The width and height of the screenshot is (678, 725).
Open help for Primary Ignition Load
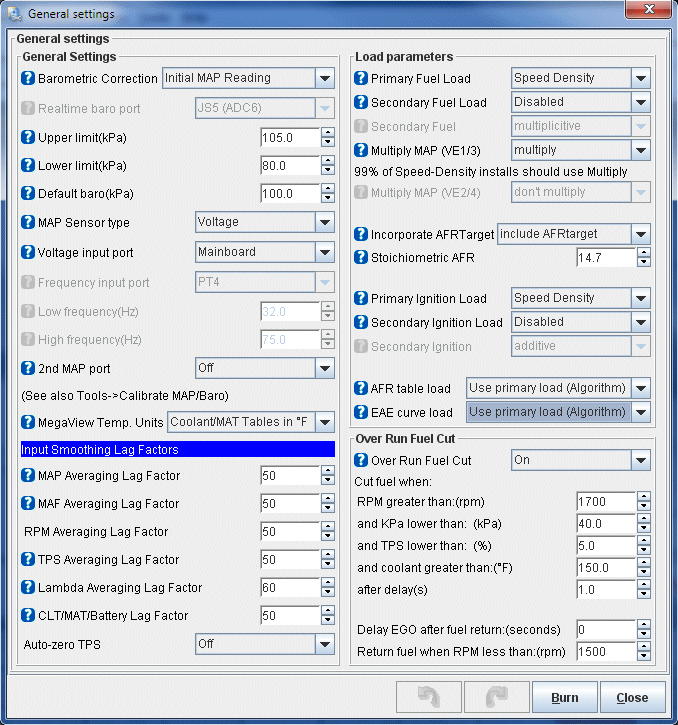[x=361, y=298]
